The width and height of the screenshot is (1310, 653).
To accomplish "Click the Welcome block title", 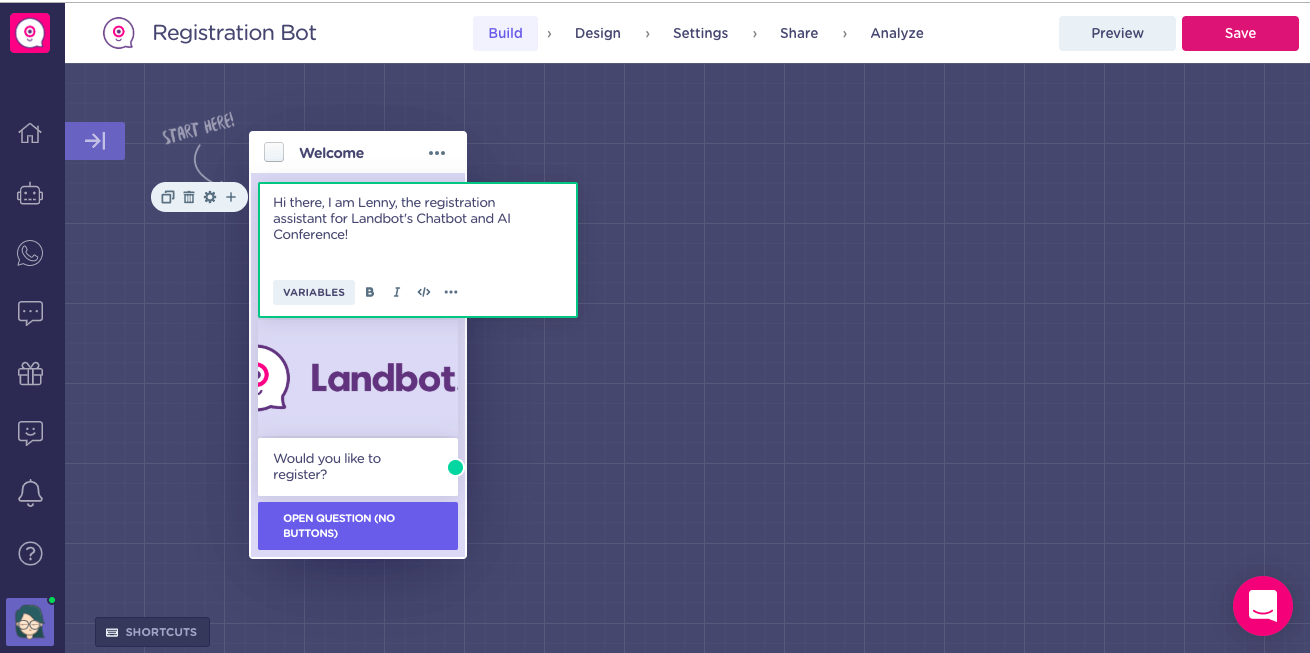I will coord(331,153).
